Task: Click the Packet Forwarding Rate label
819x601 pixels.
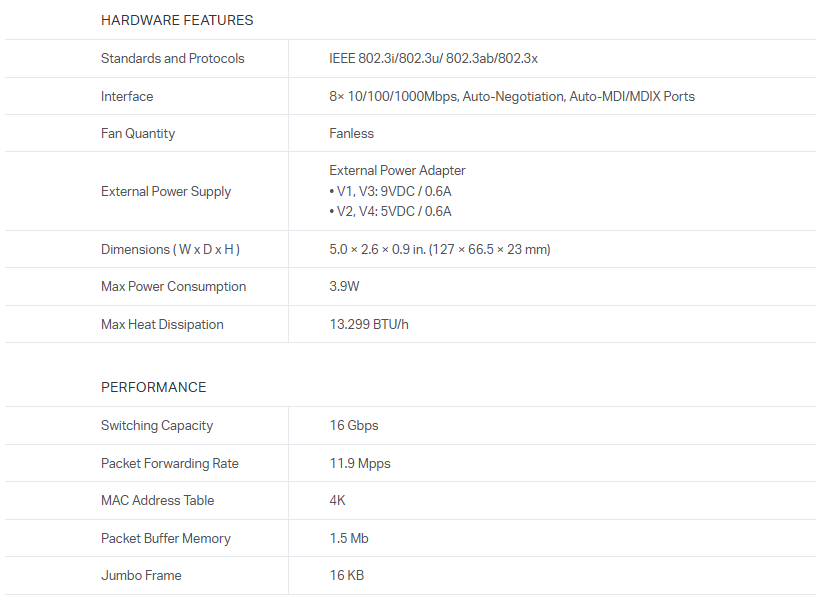Action: coord(170,464)
